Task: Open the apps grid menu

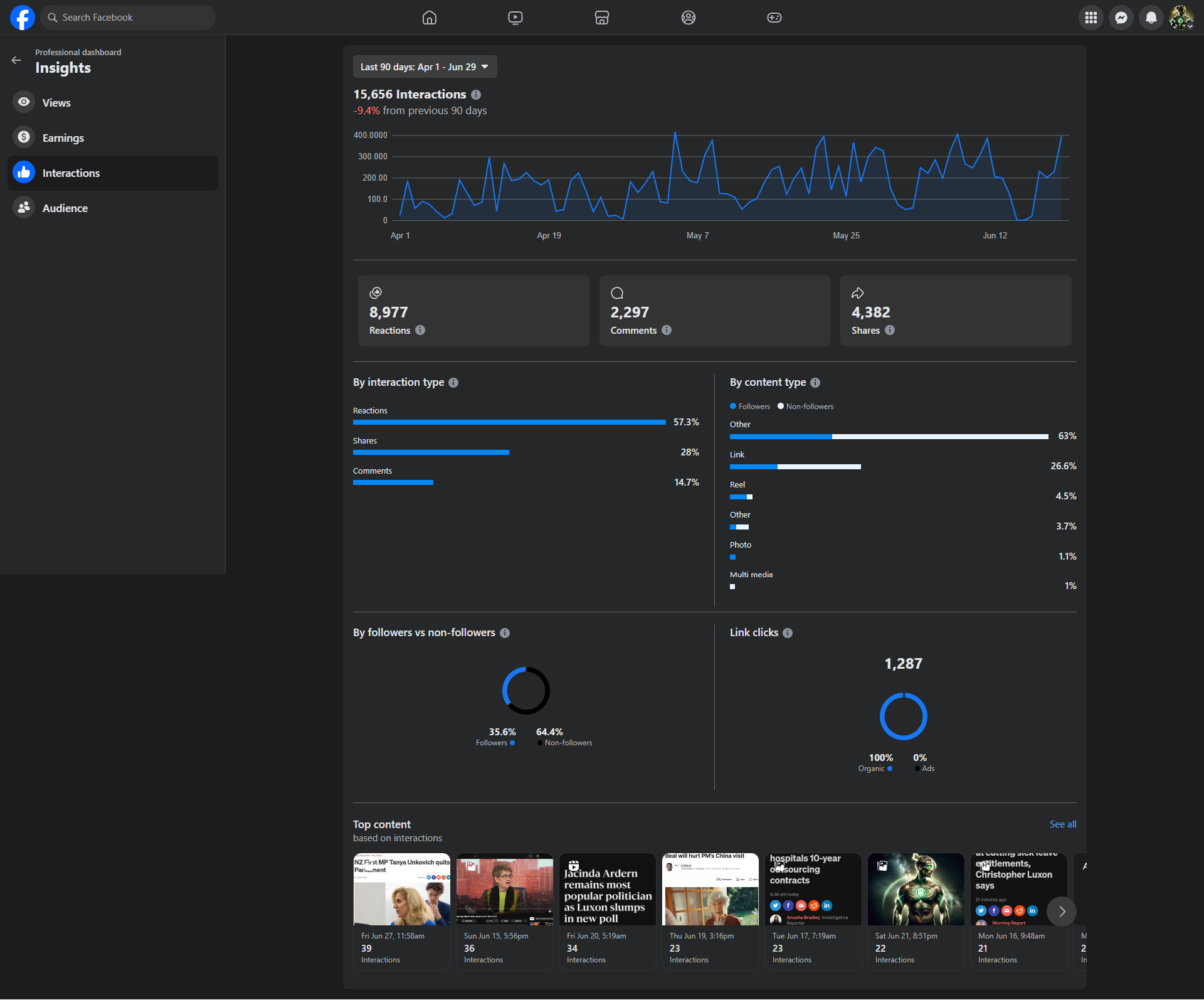Action: [x=1091, y=18]
